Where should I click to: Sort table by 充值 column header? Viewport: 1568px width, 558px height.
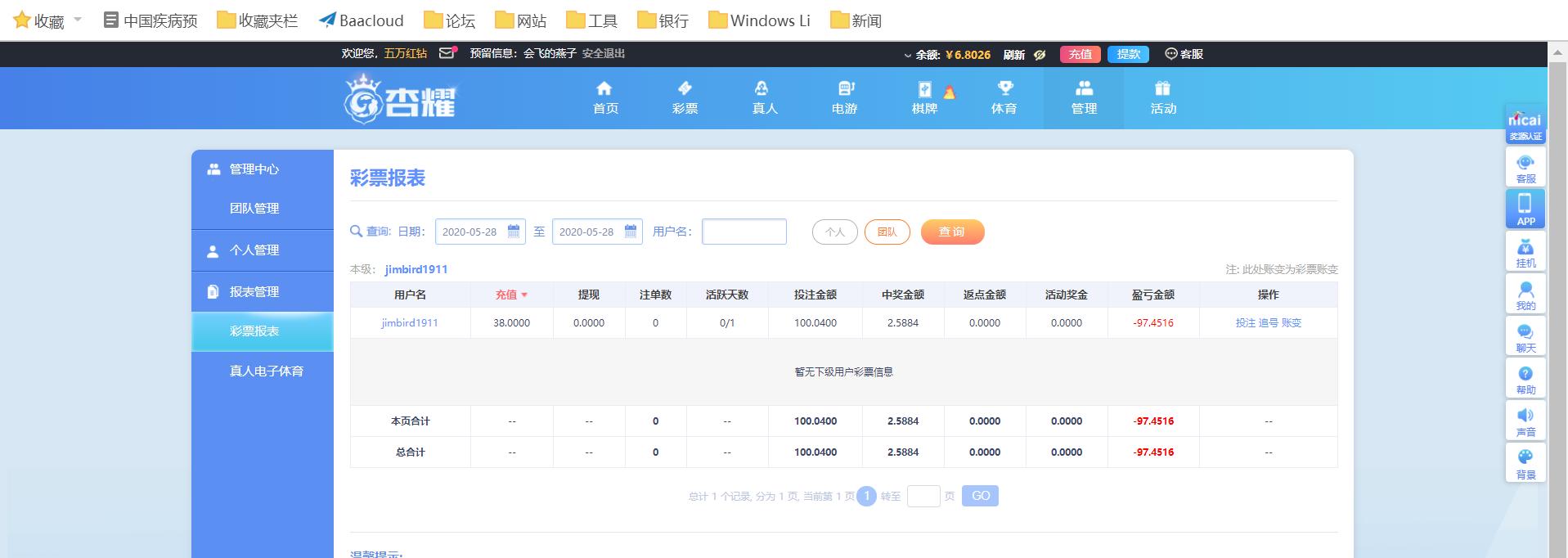pyautogui.click(x=511, y=295)
